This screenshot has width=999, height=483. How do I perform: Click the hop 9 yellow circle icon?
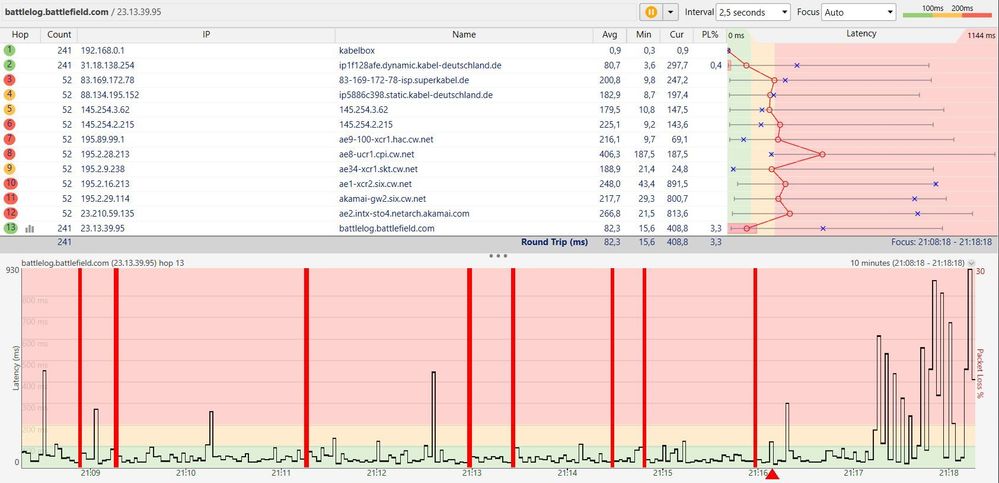click(10, 169)
